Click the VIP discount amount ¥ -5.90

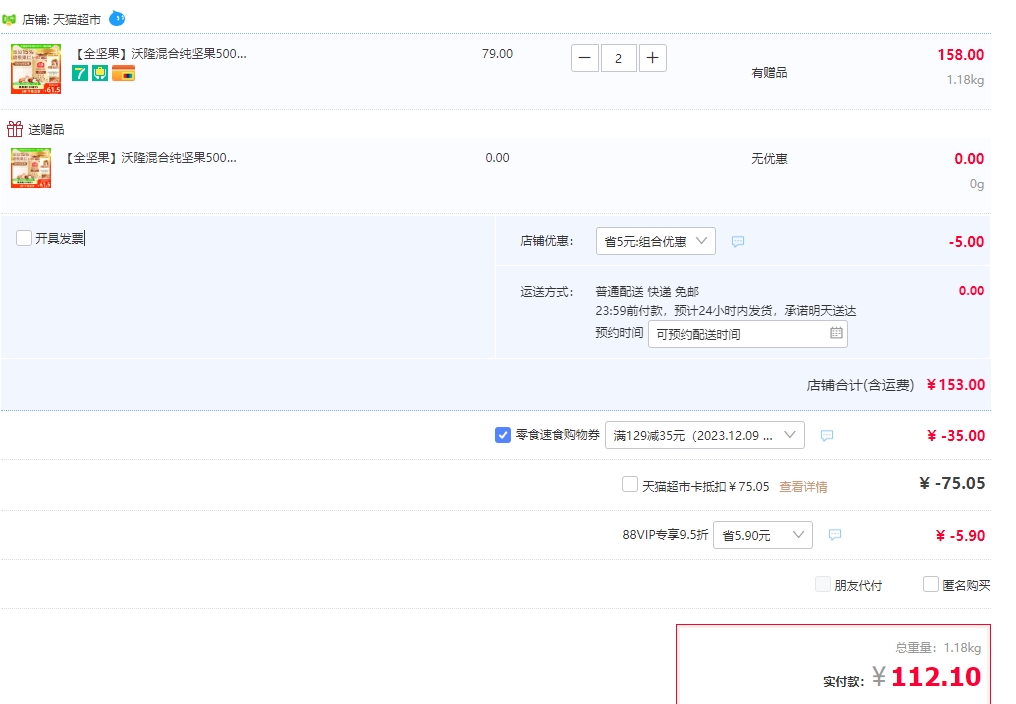point(960,535)
